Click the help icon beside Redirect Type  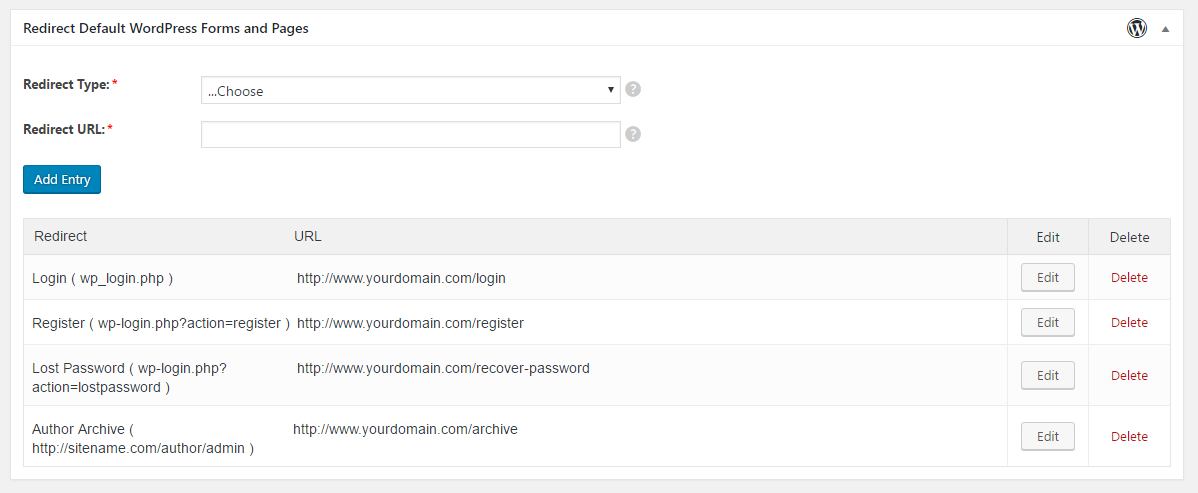pos(633,89)
